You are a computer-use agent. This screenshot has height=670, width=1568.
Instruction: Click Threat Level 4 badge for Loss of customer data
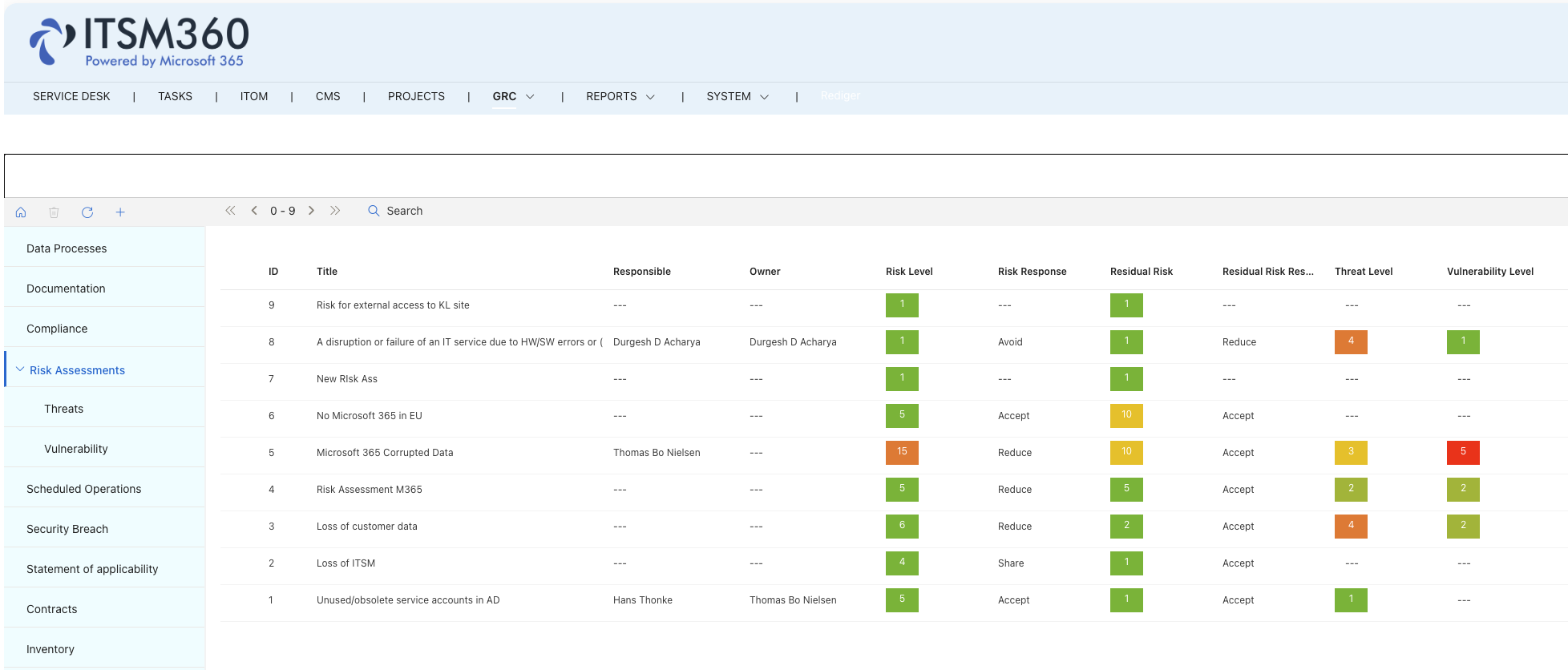[x=1351, y=527]
